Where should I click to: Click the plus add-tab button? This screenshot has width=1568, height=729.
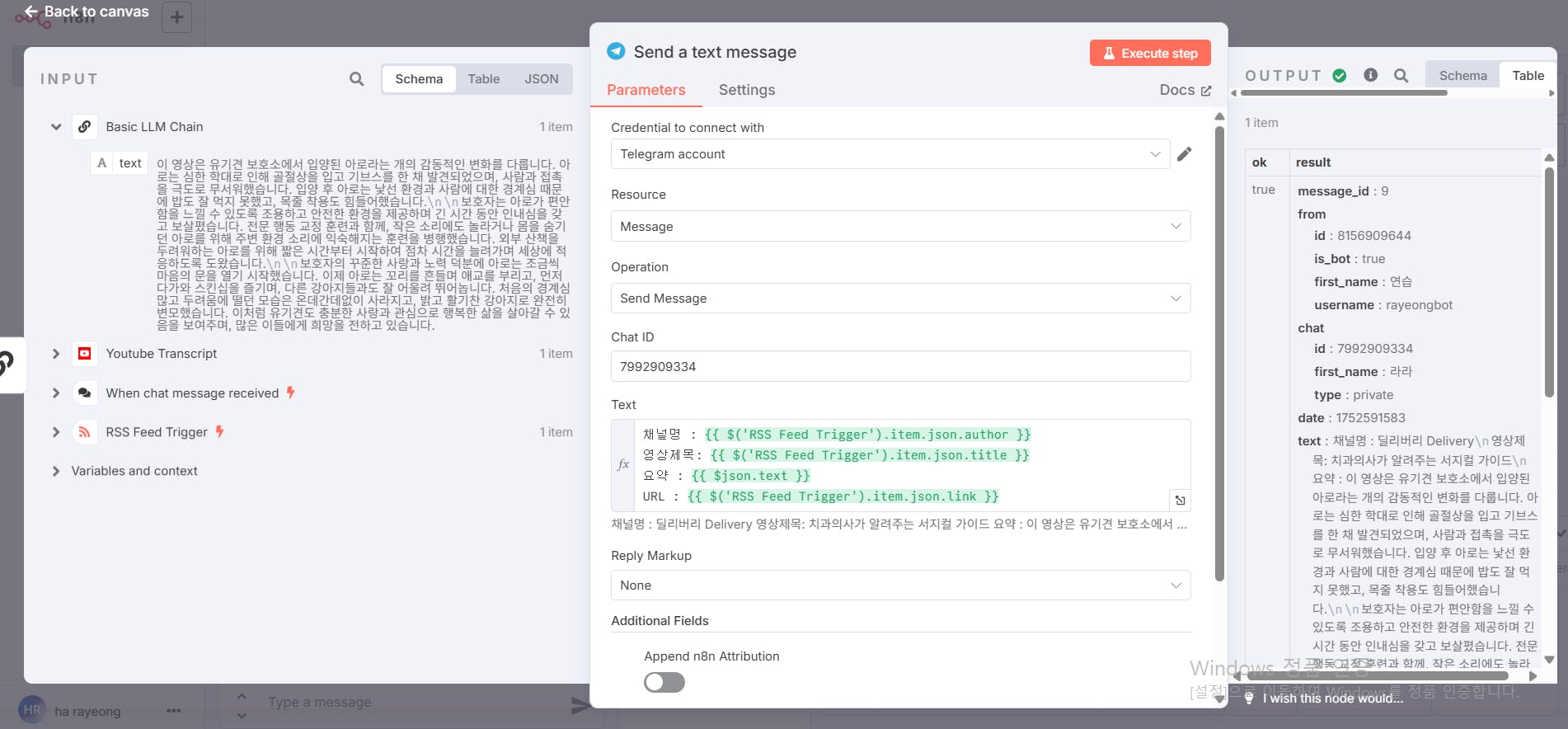(x=176, y=17)
